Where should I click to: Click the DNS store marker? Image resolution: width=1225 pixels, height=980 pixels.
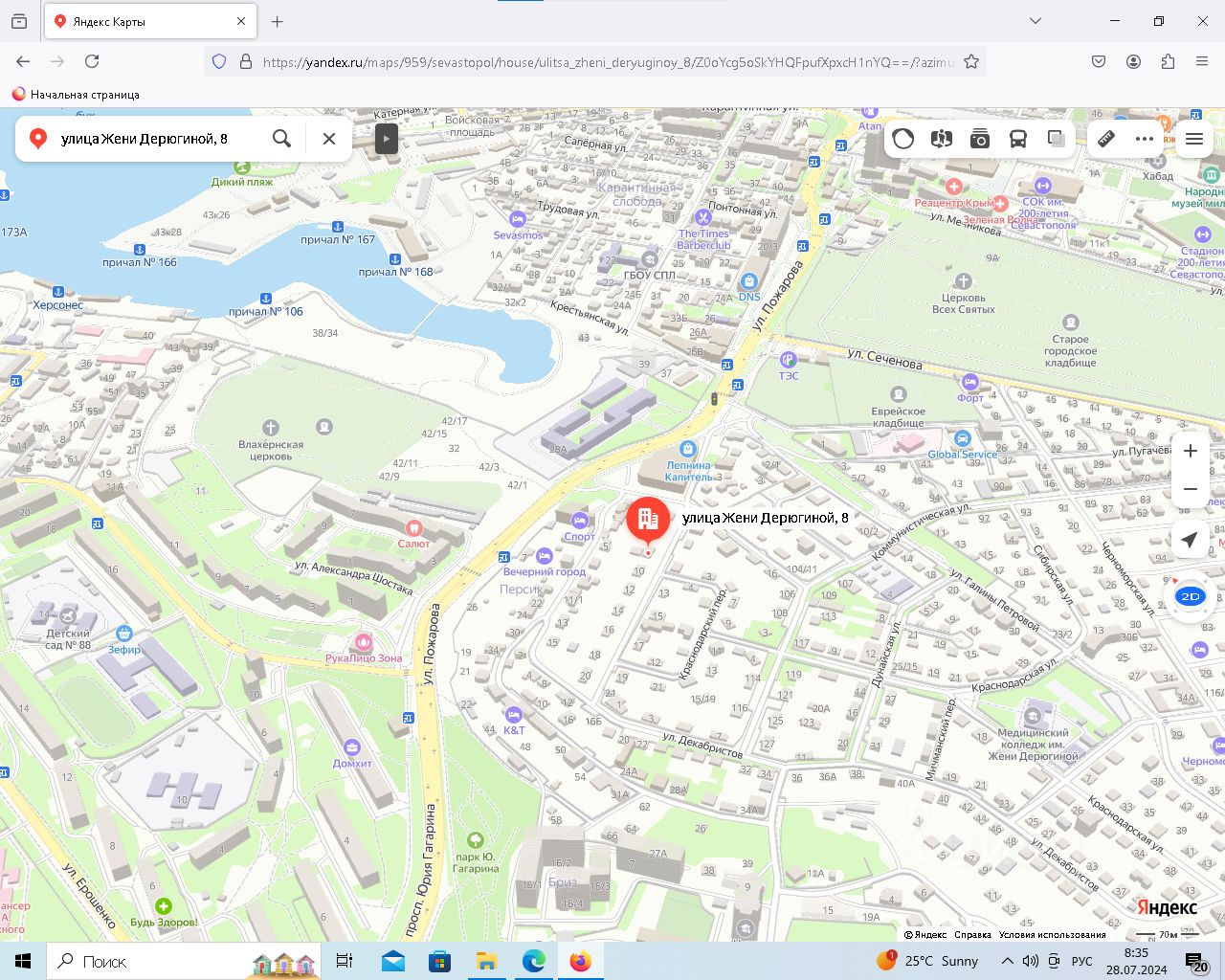pyautogui.click(x=749, y=281)
